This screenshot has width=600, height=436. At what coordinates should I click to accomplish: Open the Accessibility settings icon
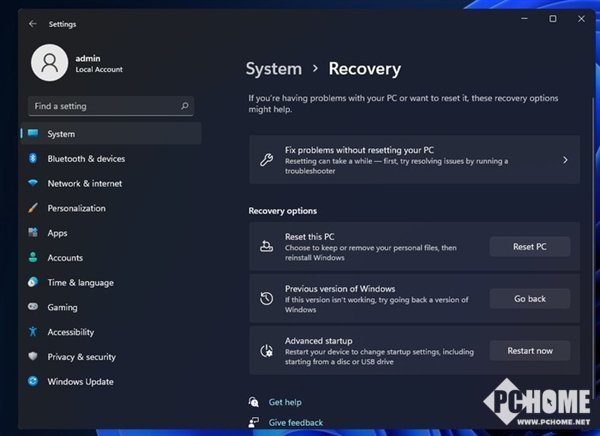(x=33, y=332)
